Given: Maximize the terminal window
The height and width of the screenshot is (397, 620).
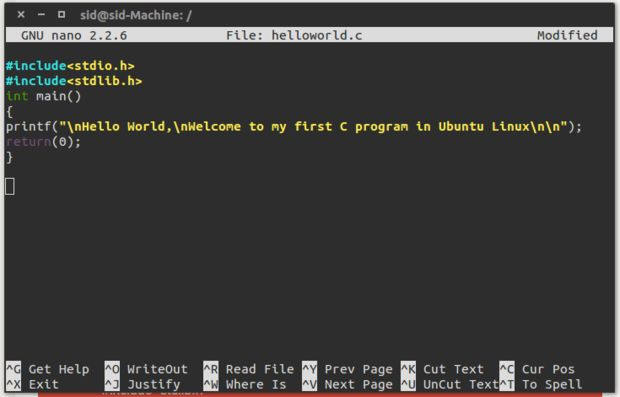Looking at the screenshot, I should point(61,15).
